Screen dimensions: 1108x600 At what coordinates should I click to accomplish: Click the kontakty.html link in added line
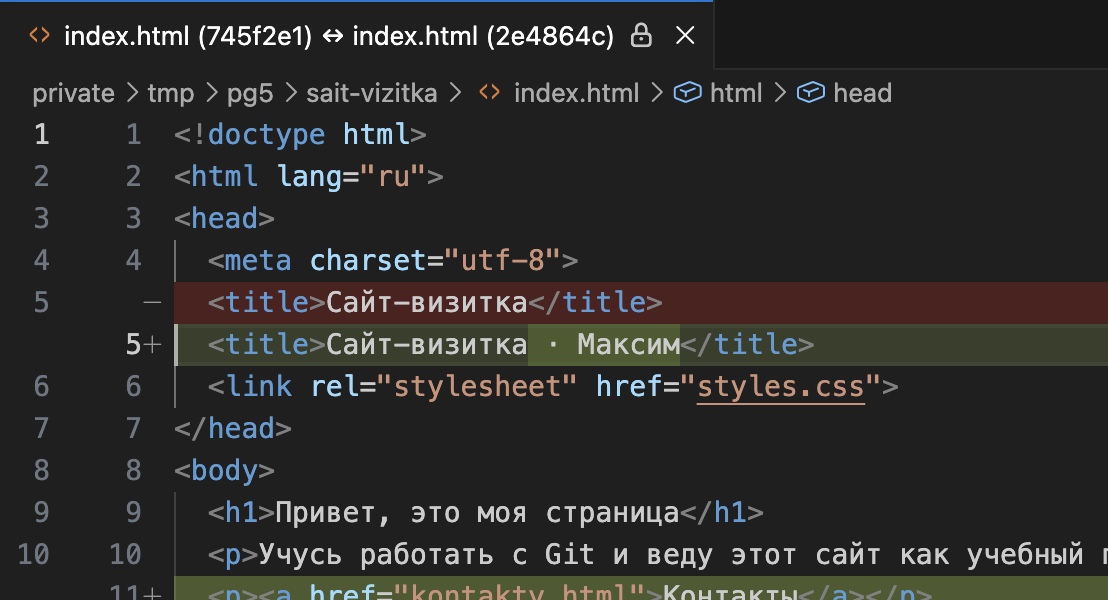(519, 592)
